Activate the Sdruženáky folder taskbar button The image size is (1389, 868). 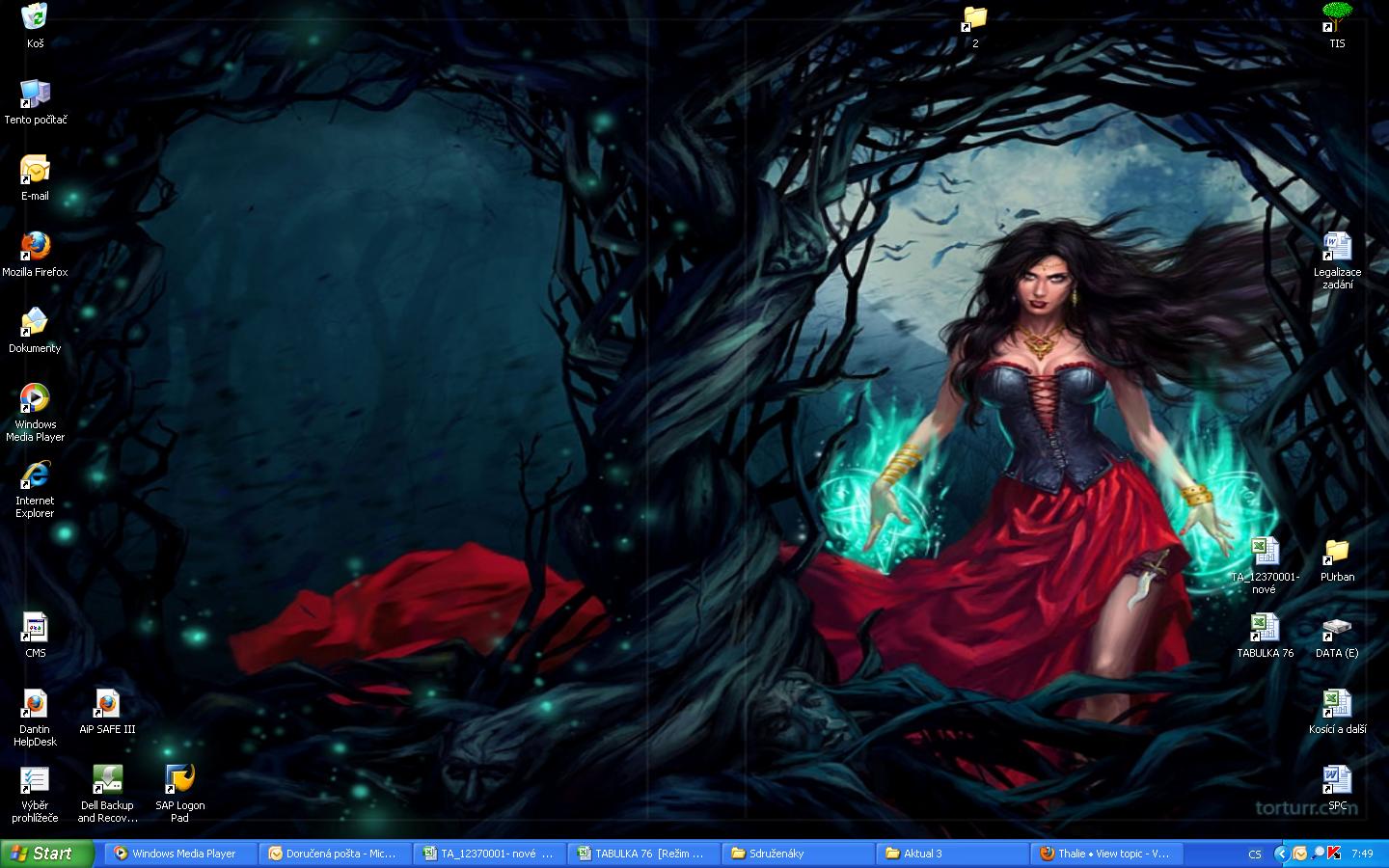tap(797, 854)
